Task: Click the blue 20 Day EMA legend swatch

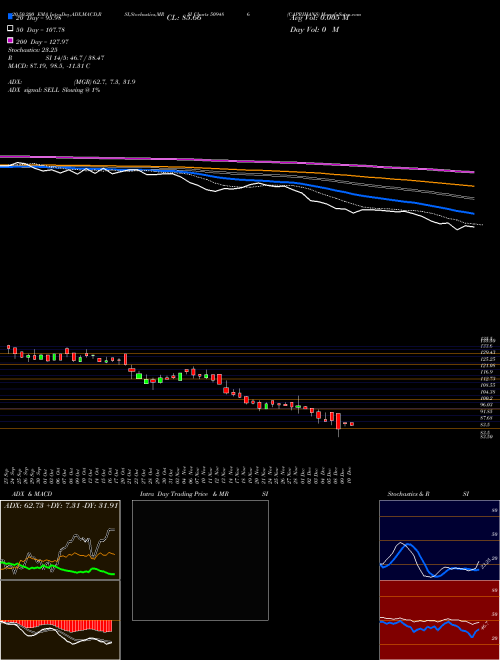Action: pos(10,17)
